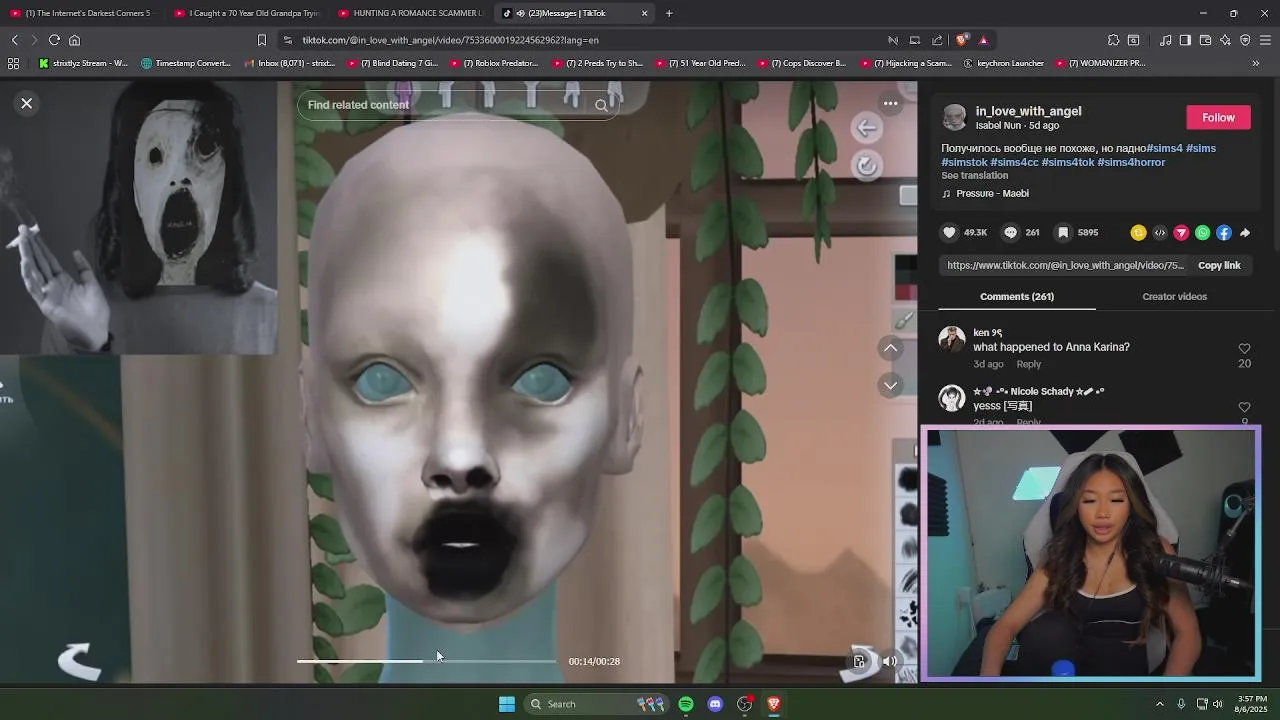The width and height of the screenshot is (1280, 720).
Task: Send to friends with red paper-plane icon
Action: [x=1181, y=233]
